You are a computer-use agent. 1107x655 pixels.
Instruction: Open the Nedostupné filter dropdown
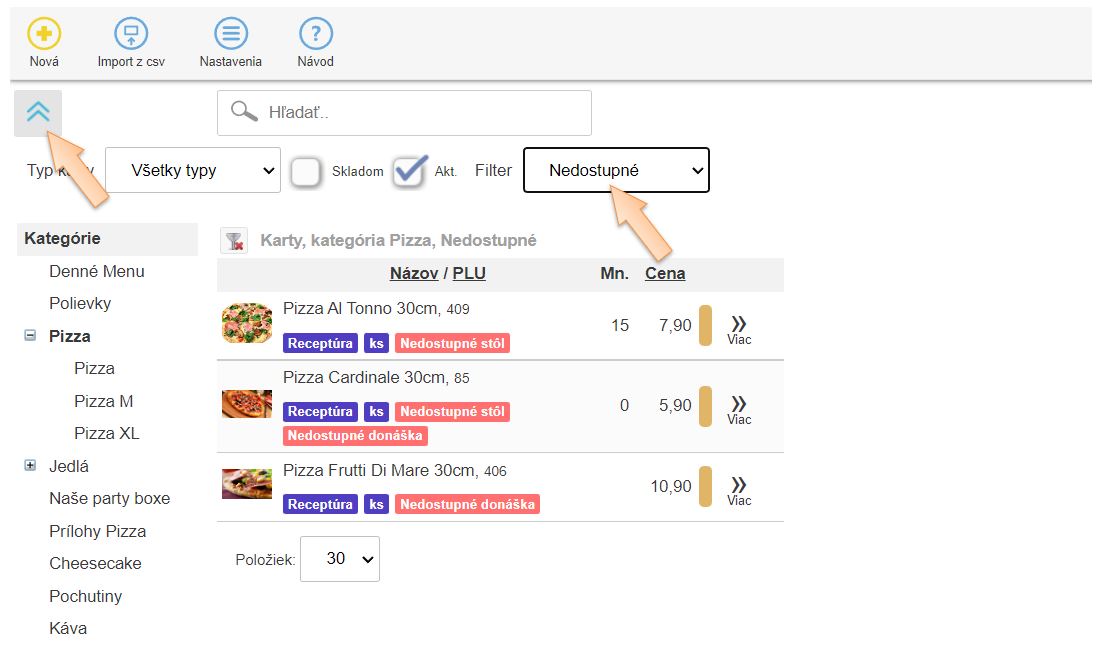pos(616,171)
